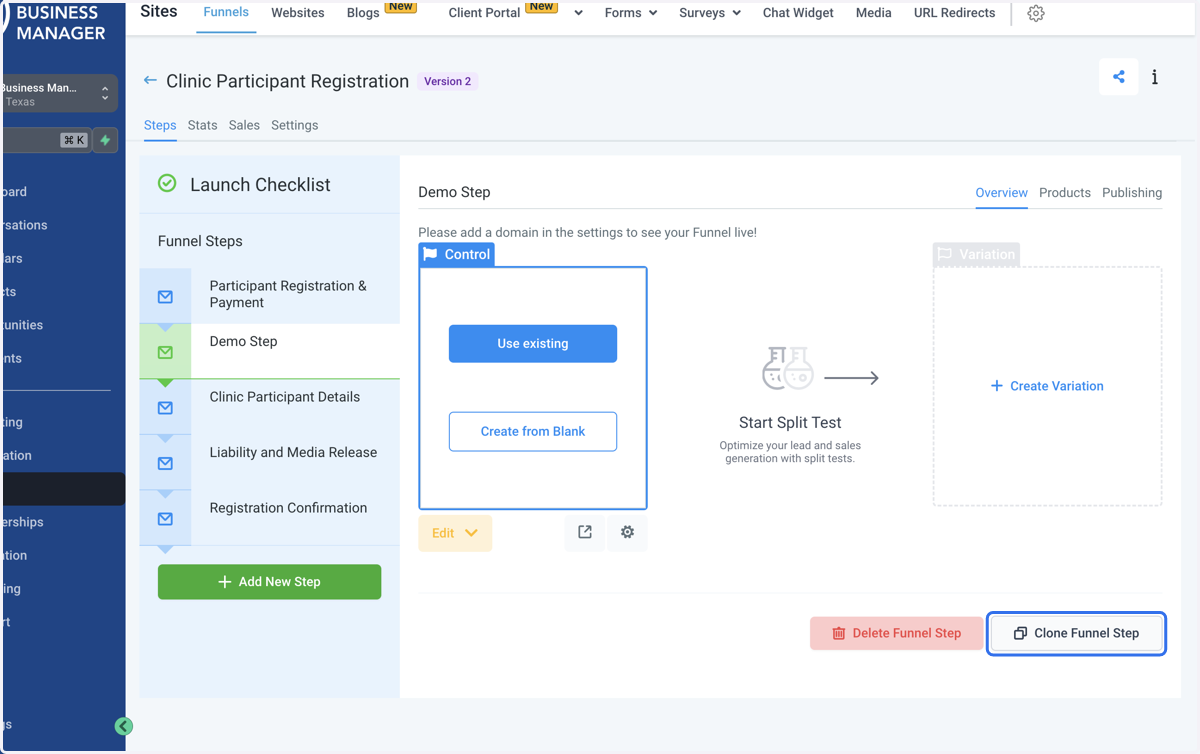Click the Start Split Test text

click(x=790, y=423)
